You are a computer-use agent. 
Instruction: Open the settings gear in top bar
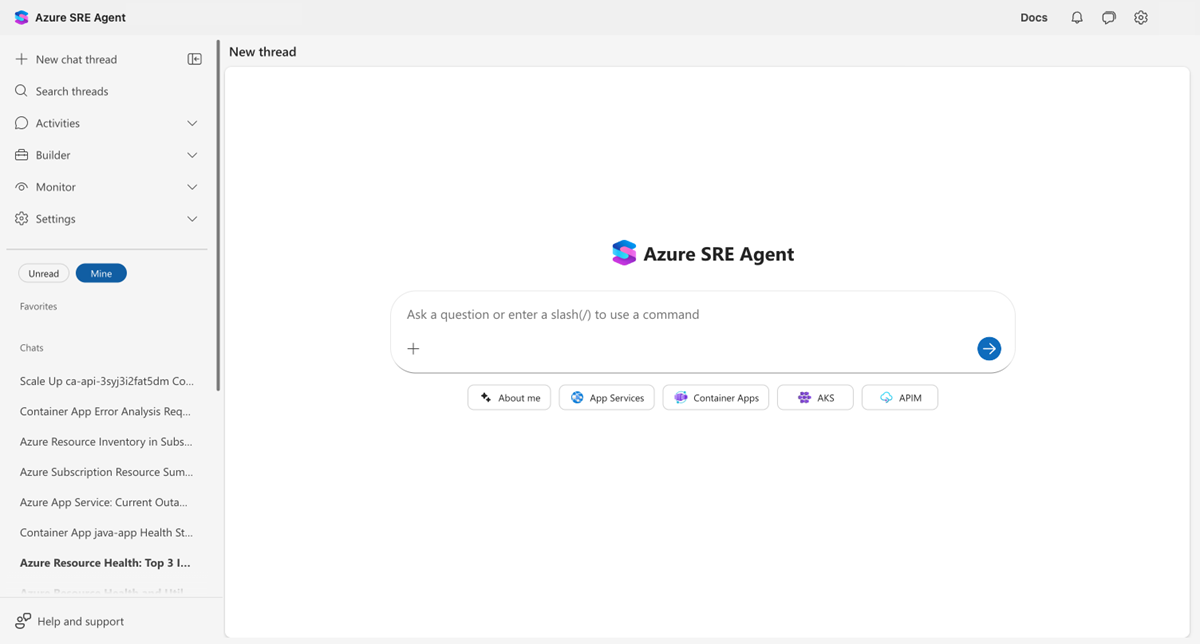click(x=1141, y=17)
